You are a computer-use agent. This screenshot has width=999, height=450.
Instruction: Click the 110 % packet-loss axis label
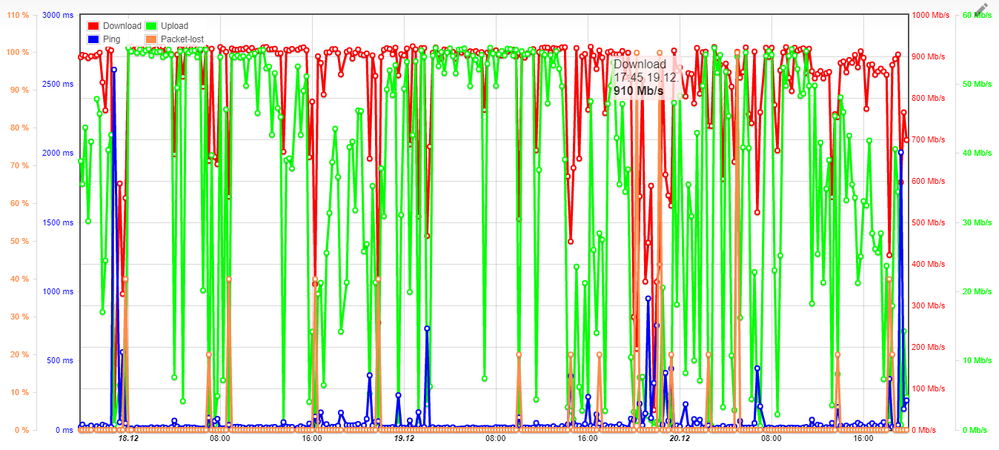point(18,14)
